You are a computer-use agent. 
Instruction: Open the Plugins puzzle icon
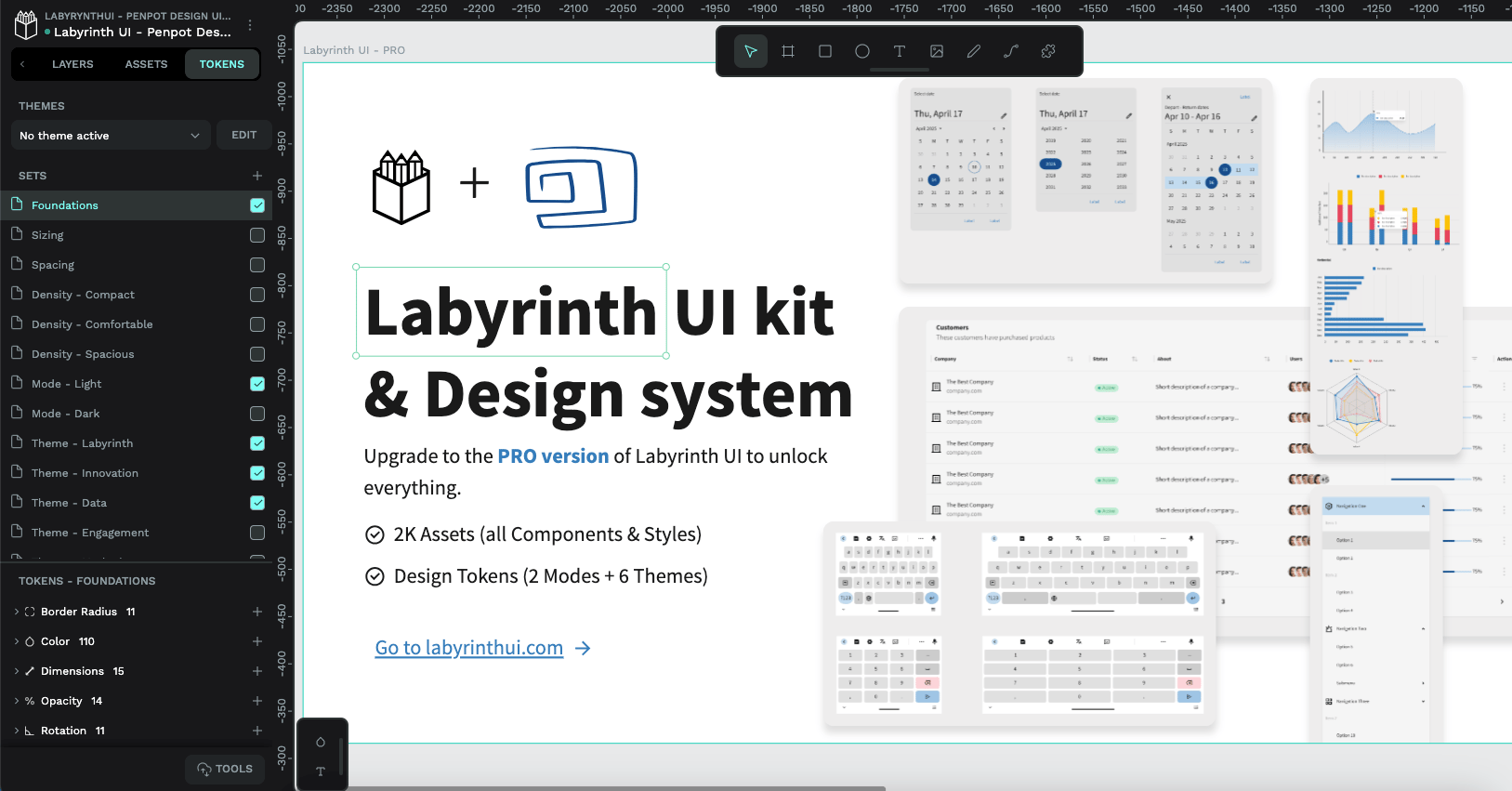click(x=1048, y=51)
